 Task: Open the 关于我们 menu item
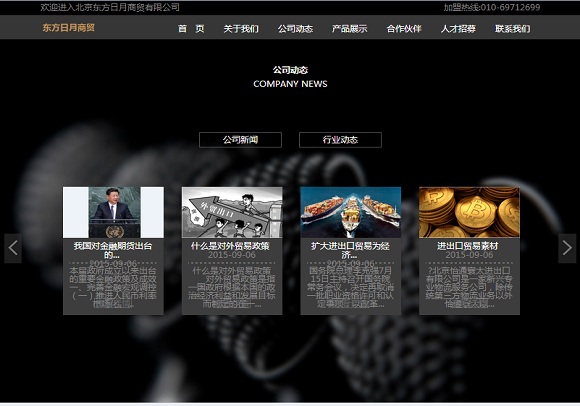(241, 28)
